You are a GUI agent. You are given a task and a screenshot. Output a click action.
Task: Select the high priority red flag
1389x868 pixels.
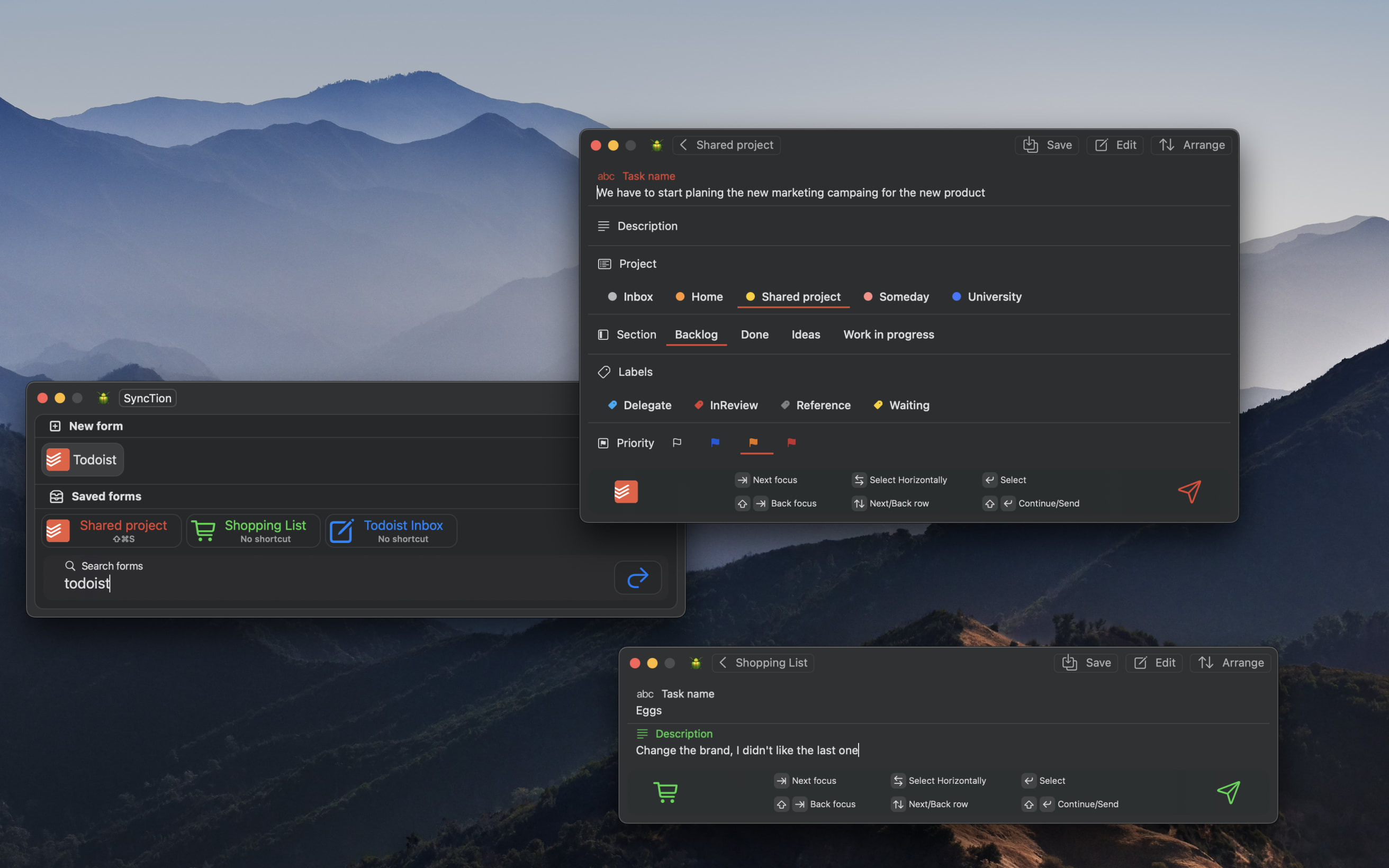[x=791, y=442]
